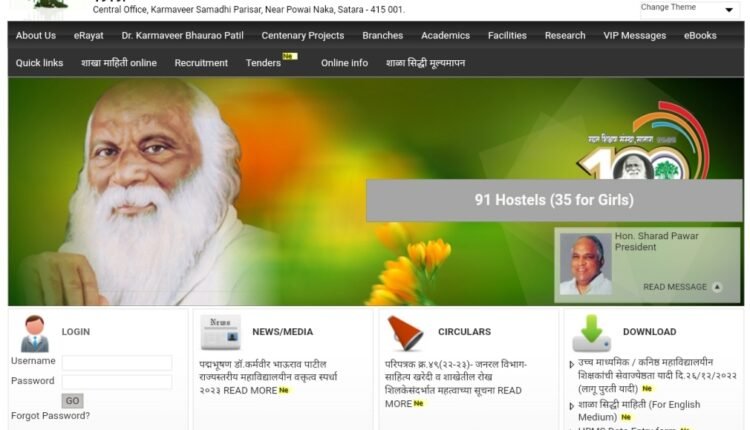Image resolution: width=750 pixels, height=430 pixels.
Task: Click the 91 Hostels banner caption
Action: coord(553,200)
